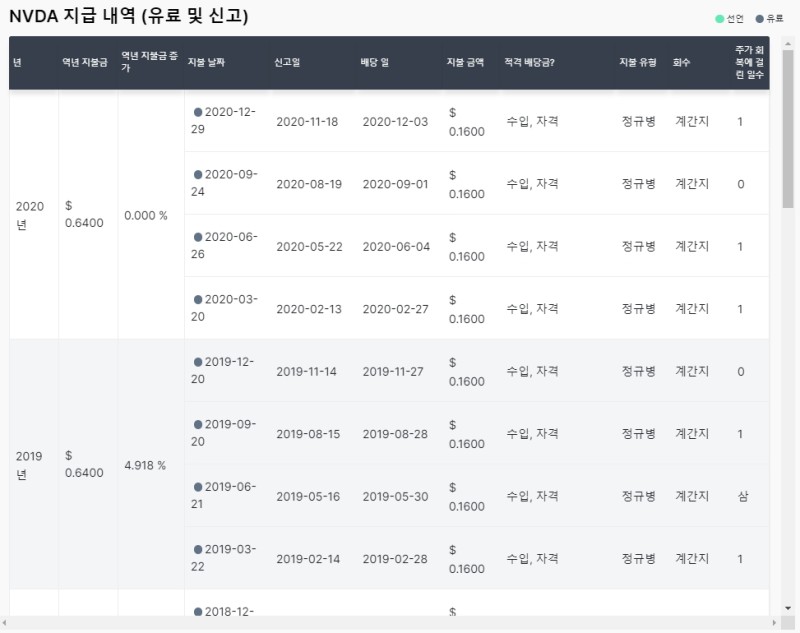
Task: Click the scroll-up arrow of vertical scrollbar
Action: tap(788, 44)
